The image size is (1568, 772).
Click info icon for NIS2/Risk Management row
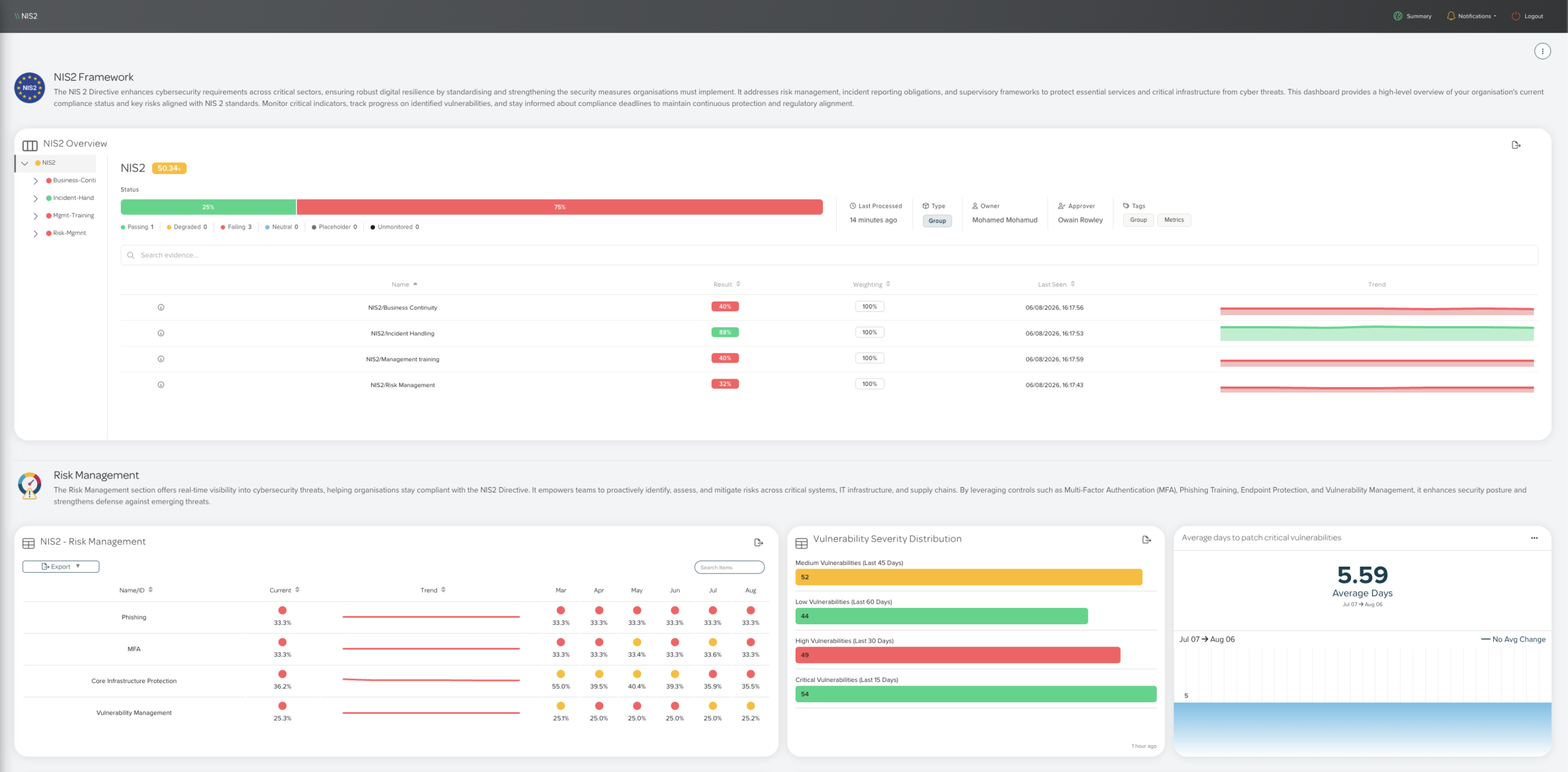coord(161,385)
